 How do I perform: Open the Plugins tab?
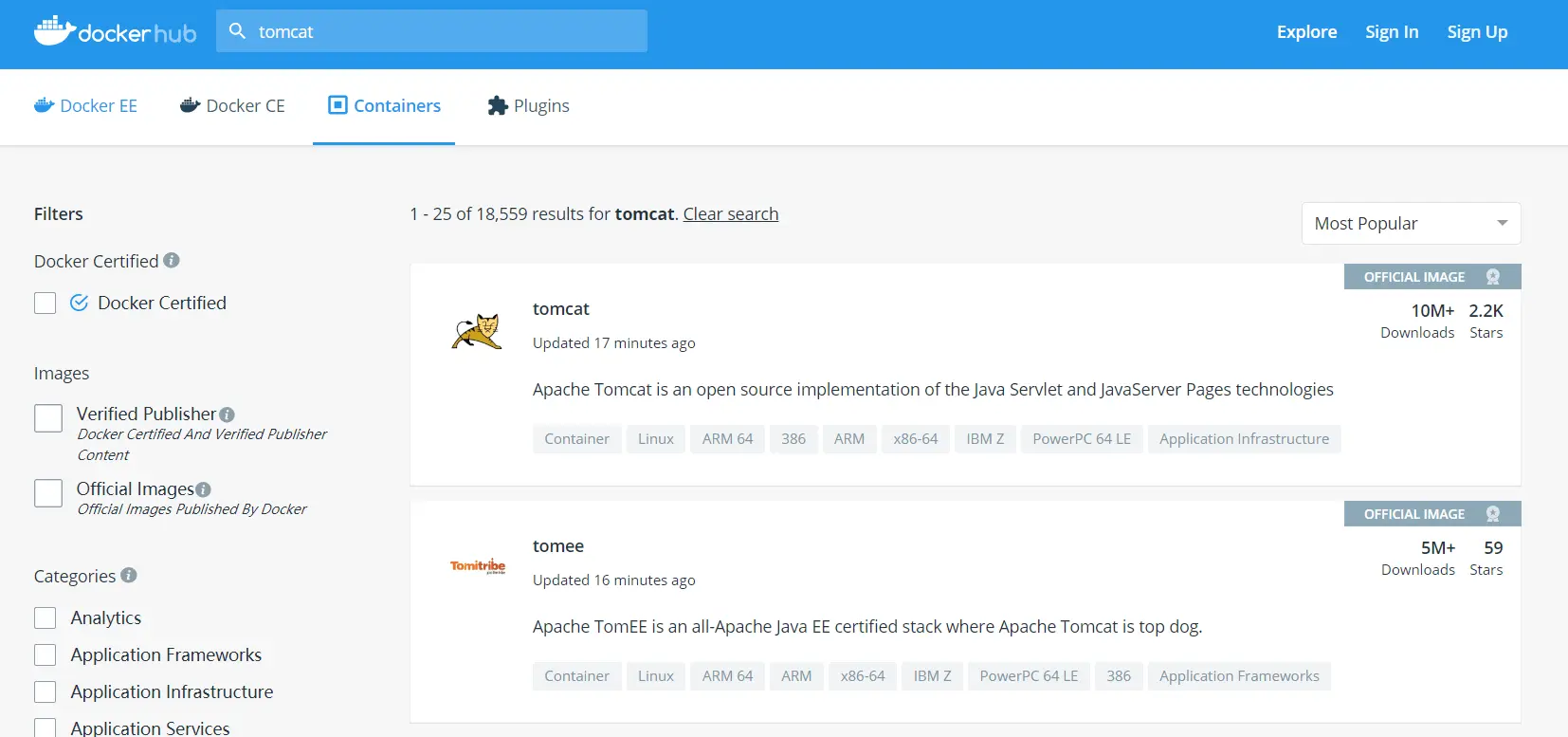point(528,106)
